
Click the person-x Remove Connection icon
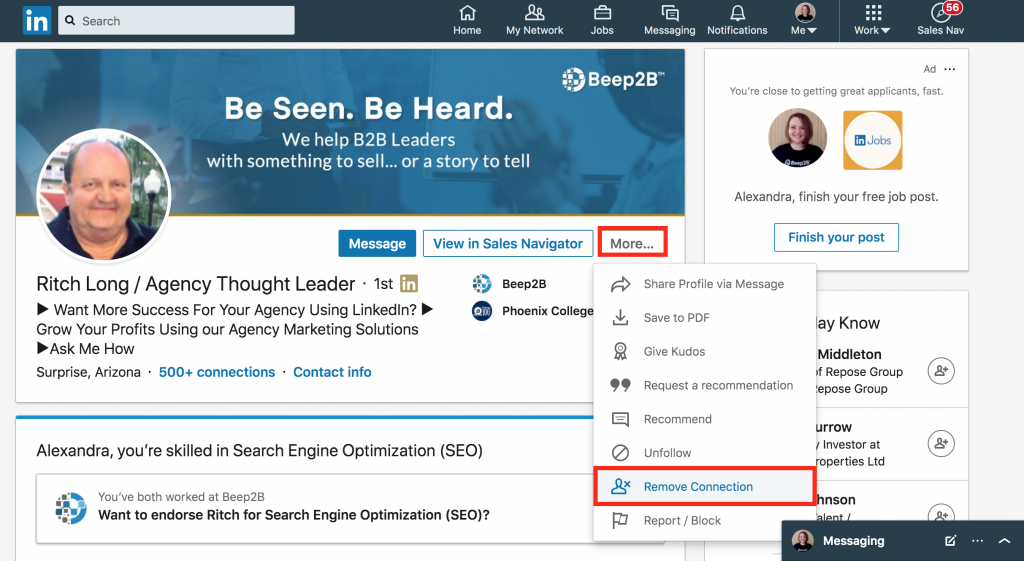(x=620, y=487)
